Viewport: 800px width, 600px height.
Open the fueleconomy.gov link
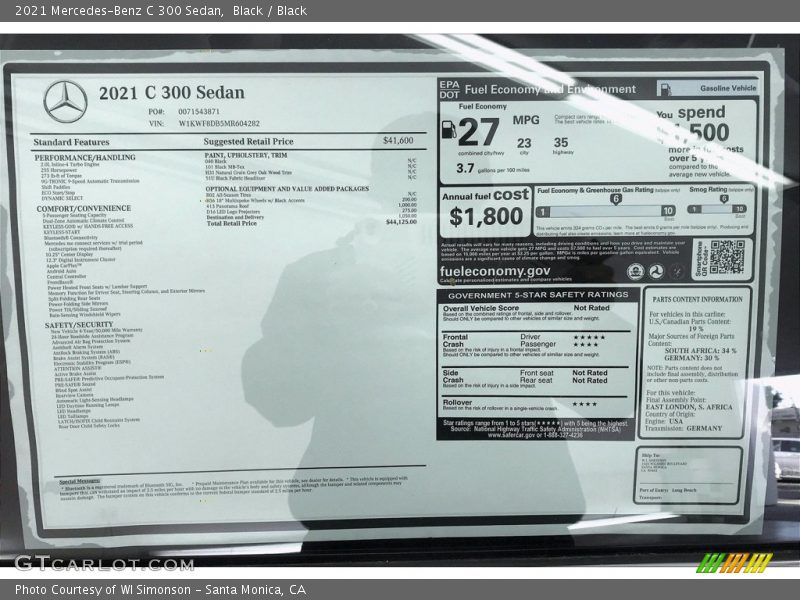(495, 271)
